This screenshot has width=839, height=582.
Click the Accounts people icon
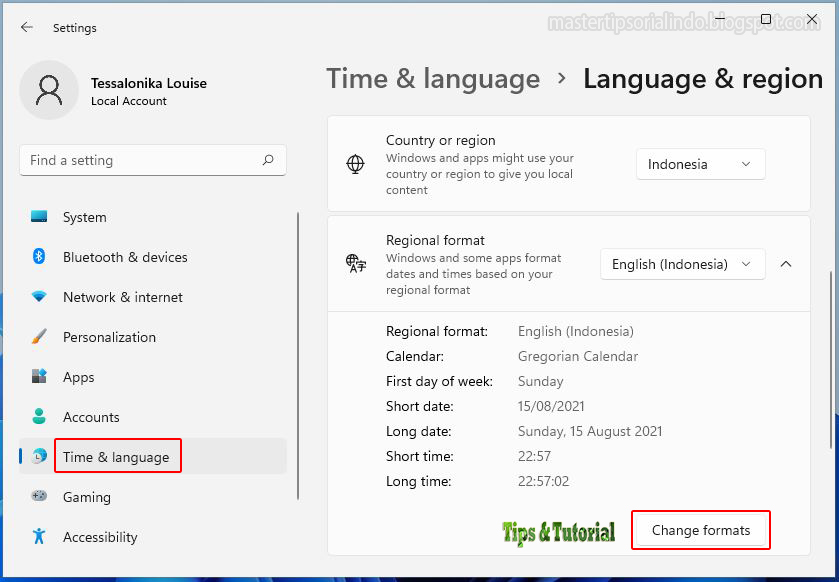pyautogui.click(x=40, y=417)
